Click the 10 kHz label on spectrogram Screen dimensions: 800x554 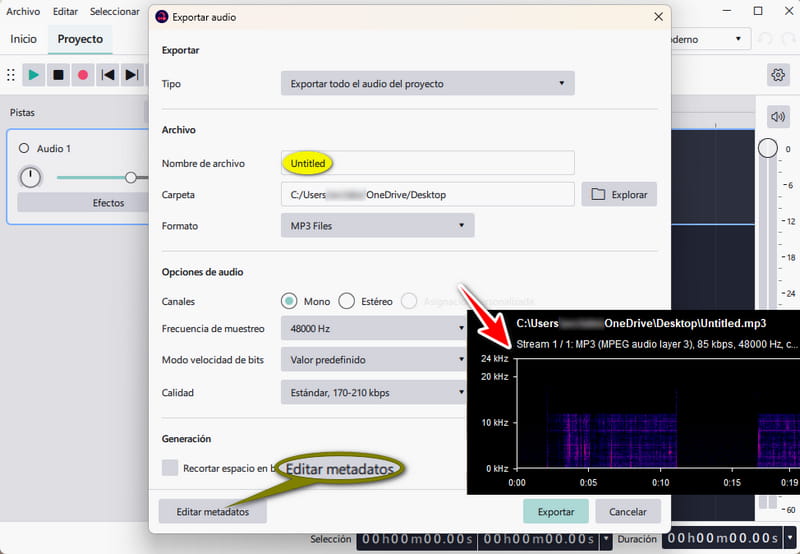pyautogui.click(x=495, y=422)
